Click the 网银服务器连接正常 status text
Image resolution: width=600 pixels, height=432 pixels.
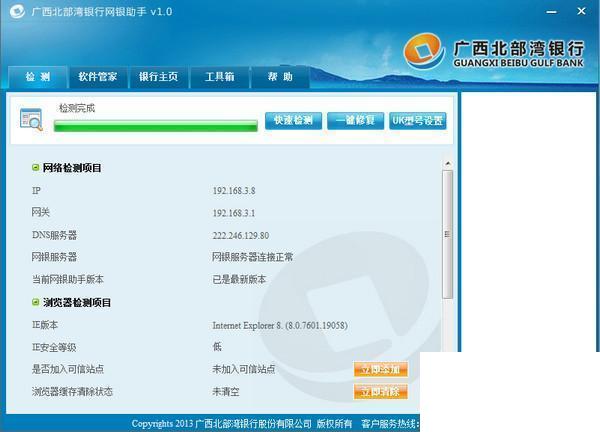click(x=253, y=257)
